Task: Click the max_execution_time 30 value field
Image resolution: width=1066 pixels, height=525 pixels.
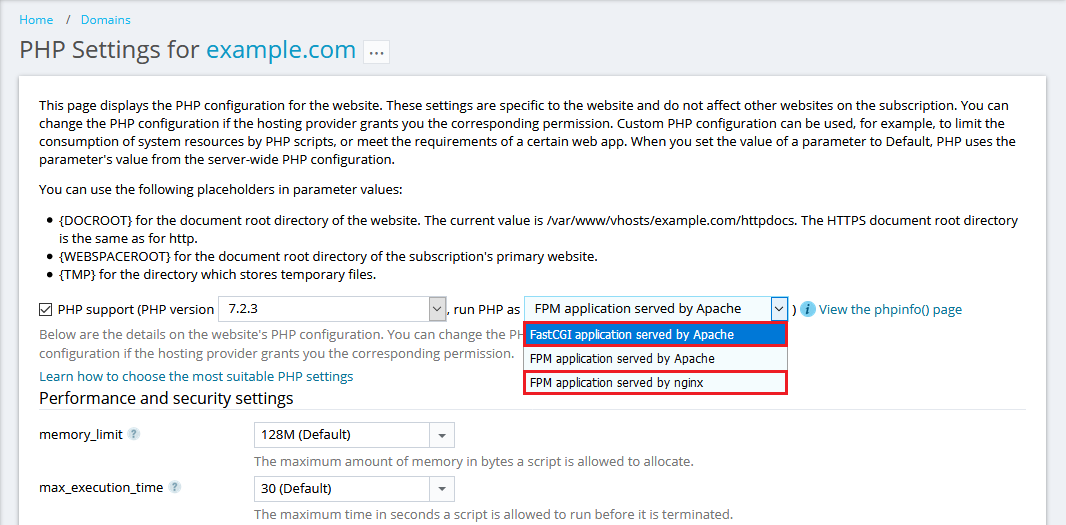Action: (341, 489)
